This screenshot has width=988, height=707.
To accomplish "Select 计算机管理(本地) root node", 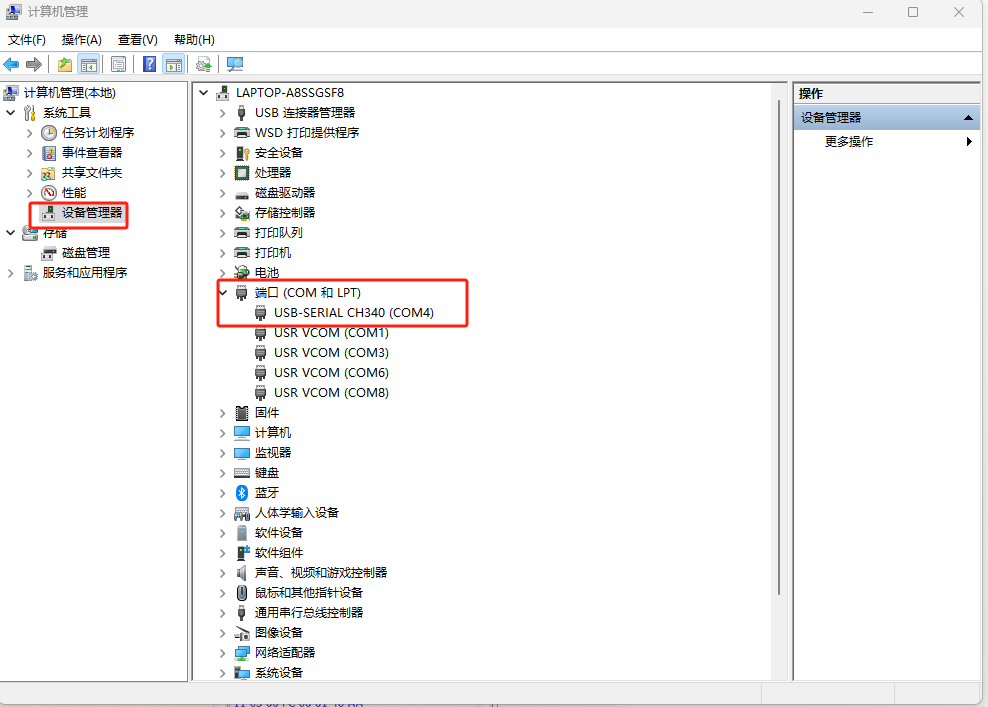I will (x=69, y=93).
